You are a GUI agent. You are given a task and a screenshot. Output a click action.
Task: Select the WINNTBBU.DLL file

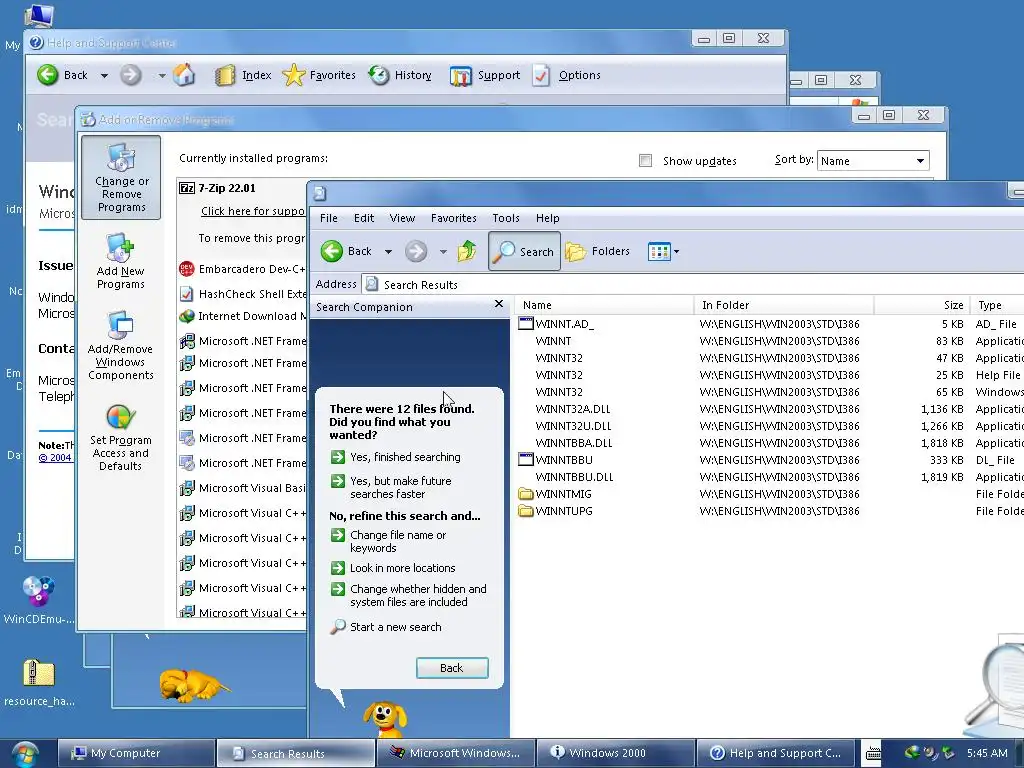[x=574, y=477]
